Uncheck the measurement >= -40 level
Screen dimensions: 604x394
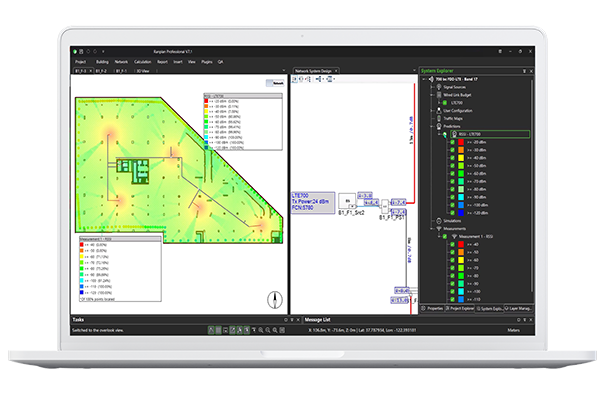click(452, 244)
